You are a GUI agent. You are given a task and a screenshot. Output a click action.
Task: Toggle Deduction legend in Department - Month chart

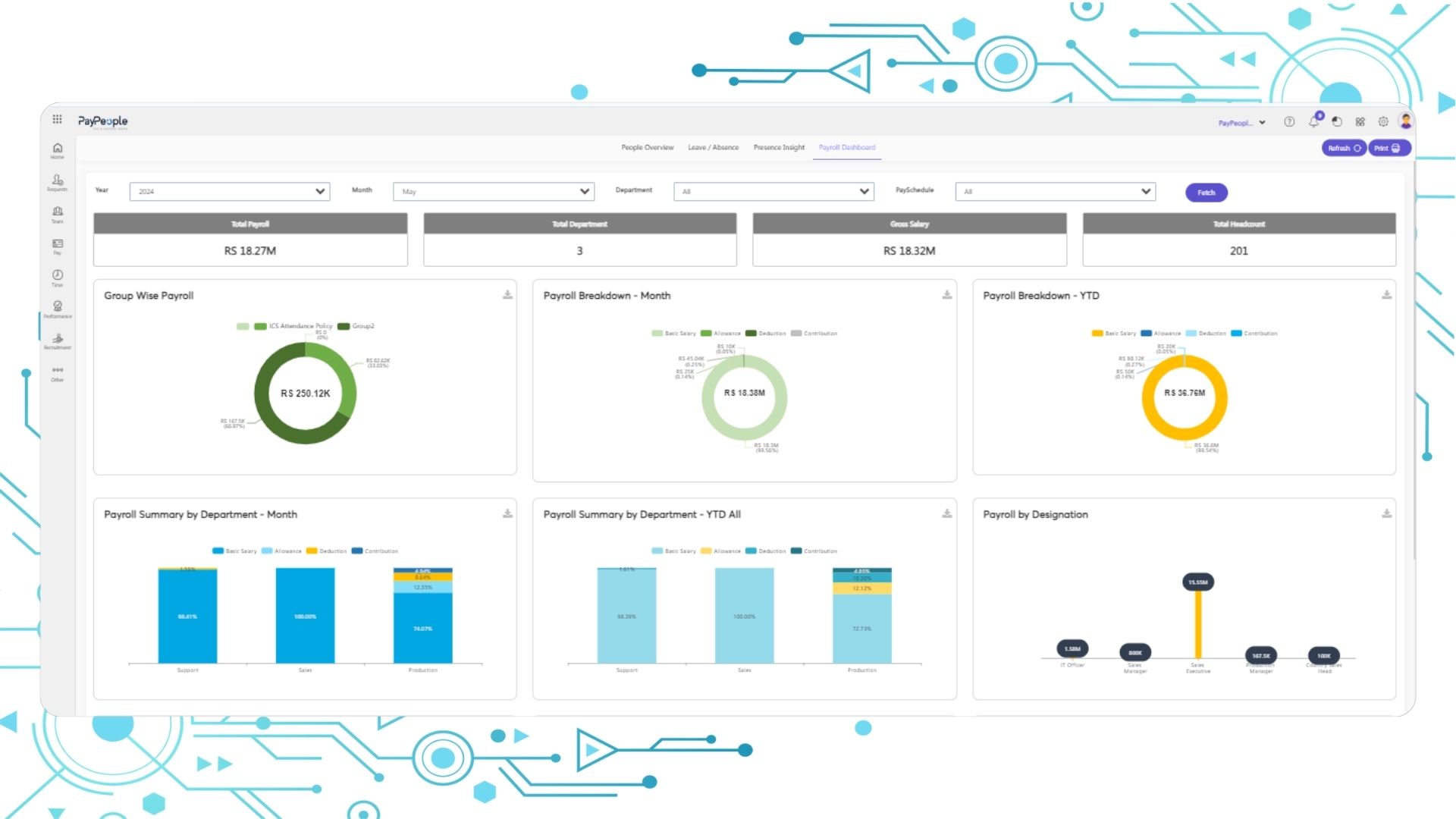(x=326, y=551)
